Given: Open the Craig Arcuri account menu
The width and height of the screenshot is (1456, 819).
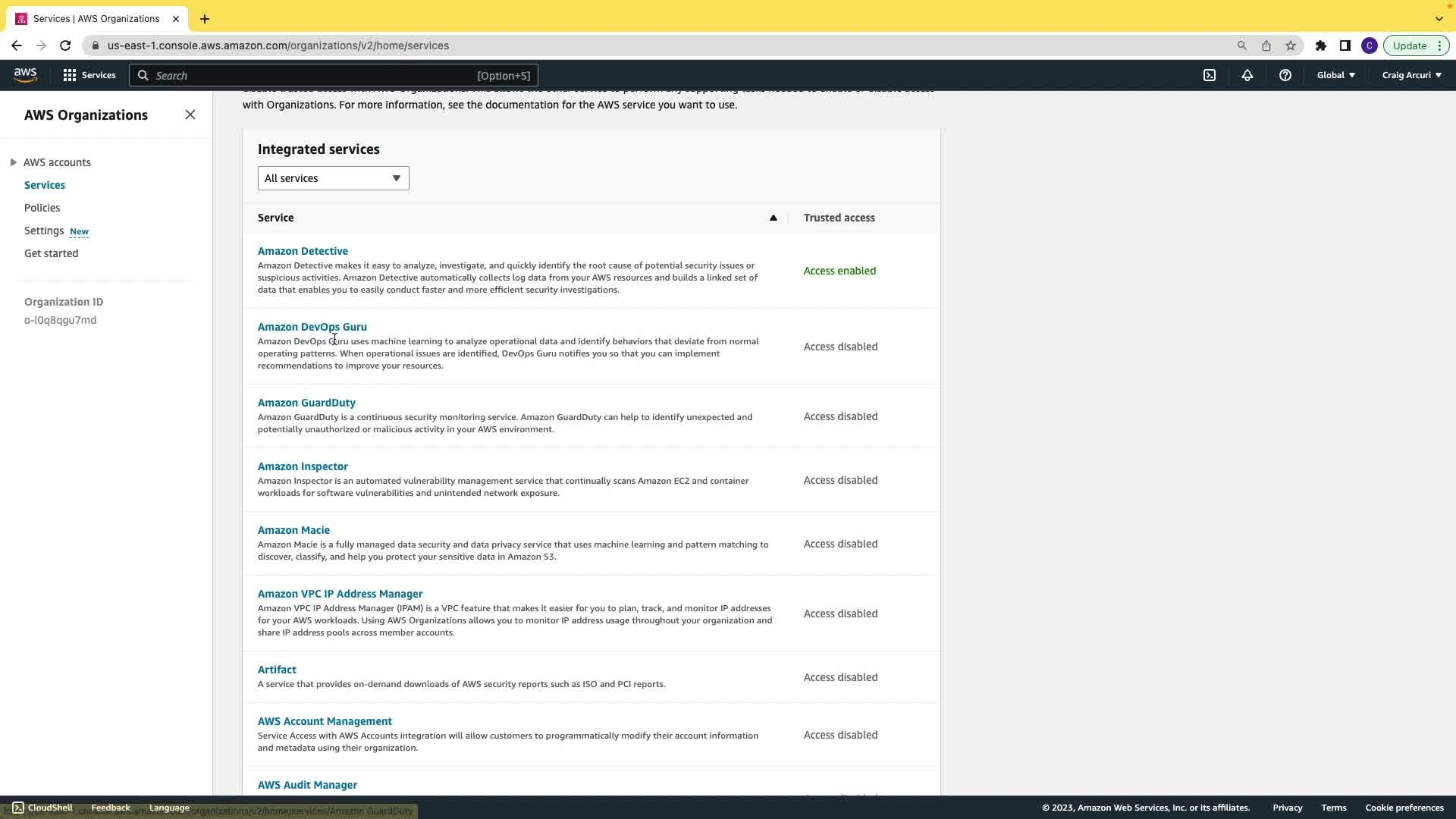Looking at the screenshot, I should click(1412, 75).
